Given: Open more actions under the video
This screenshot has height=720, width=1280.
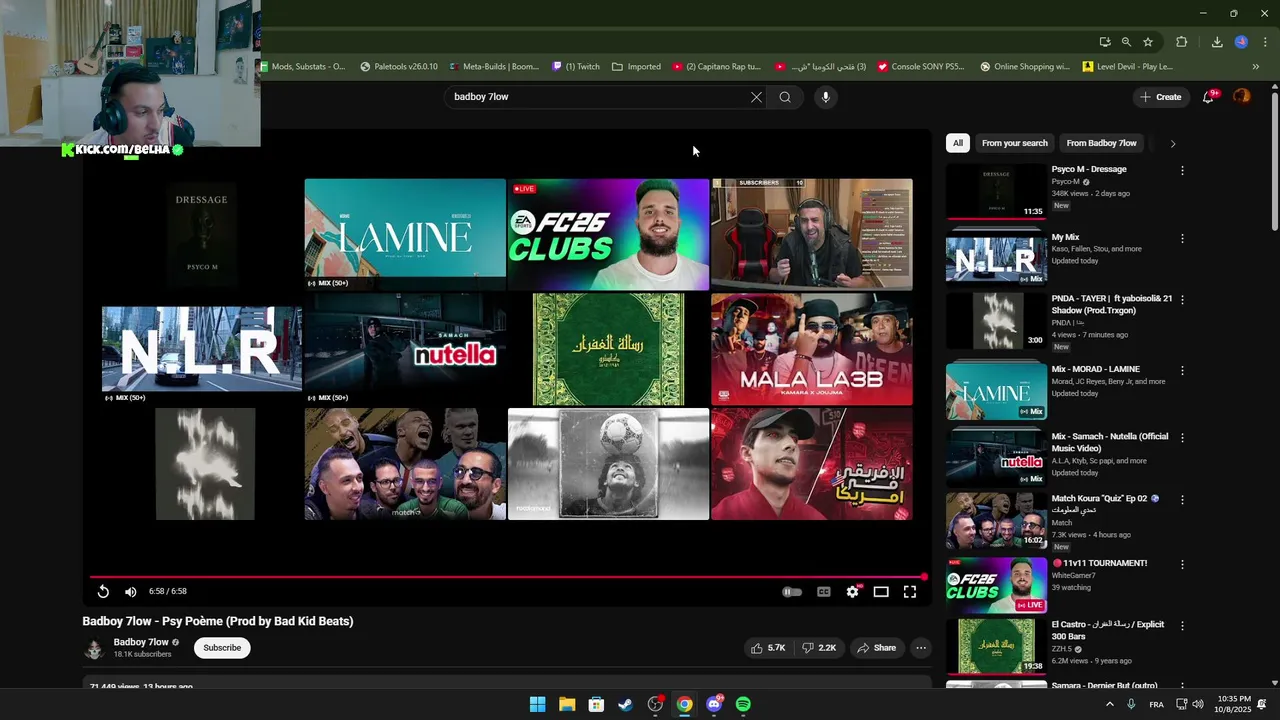Looking at the screenshot, I should coord(921,648).
